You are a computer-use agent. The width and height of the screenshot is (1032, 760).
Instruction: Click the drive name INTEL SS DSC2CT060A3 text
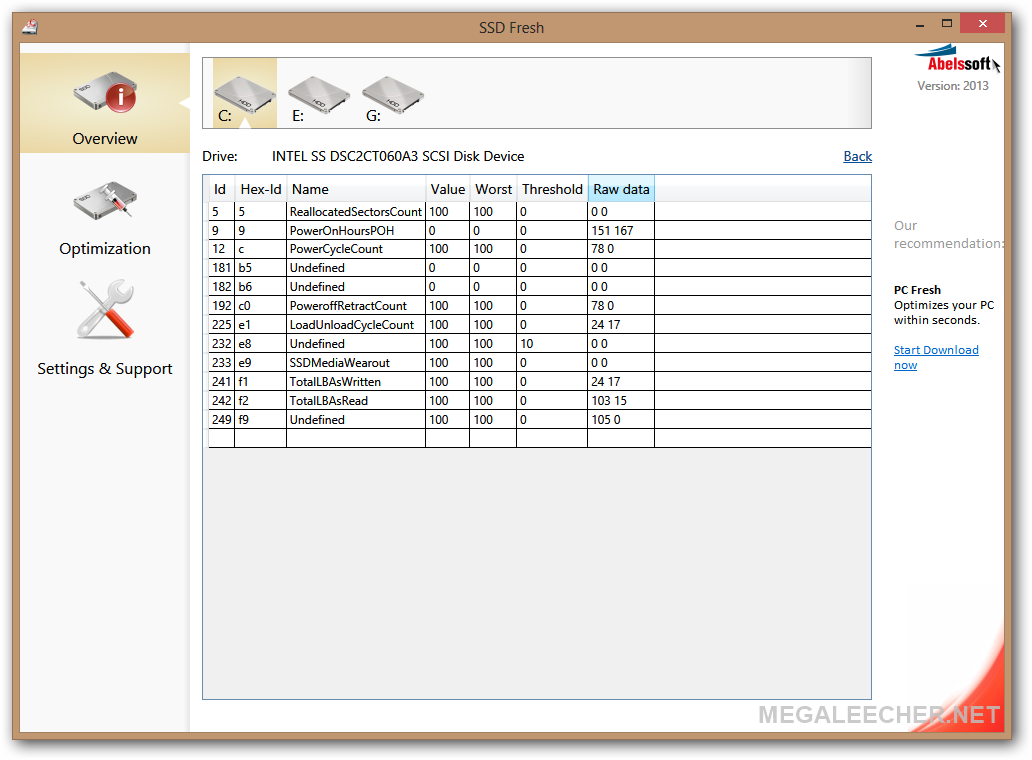(x=398, y=157)
